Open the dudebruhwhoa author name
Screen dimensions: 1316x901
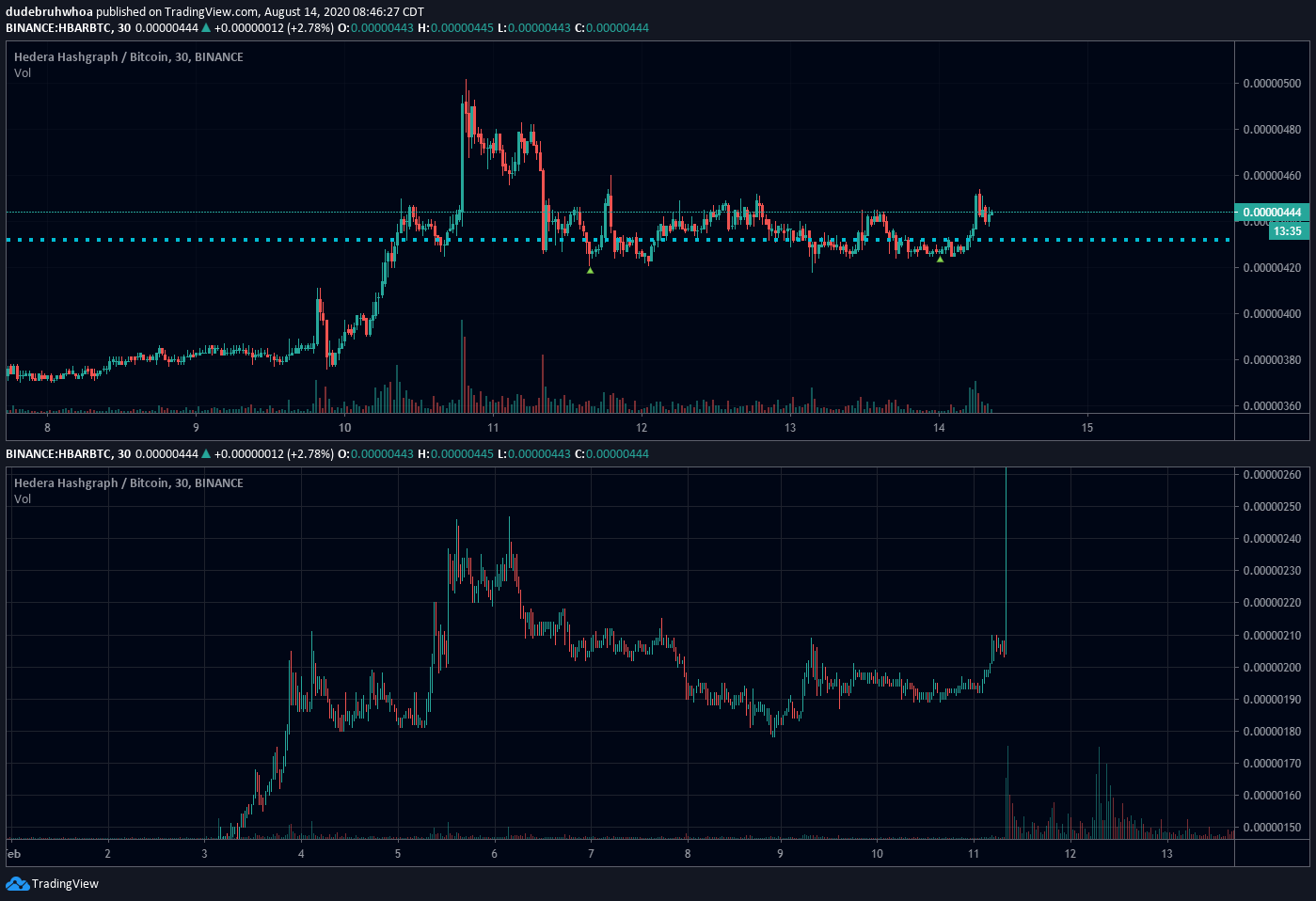(x=49, y=12)
